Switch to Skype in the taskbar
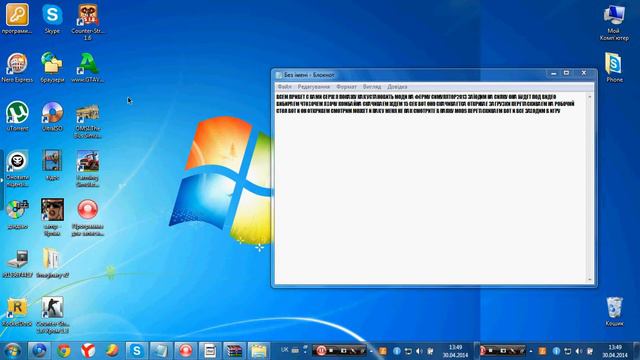Image resolution: width=640 pixels, height=360 pixels. pos(136,351)
